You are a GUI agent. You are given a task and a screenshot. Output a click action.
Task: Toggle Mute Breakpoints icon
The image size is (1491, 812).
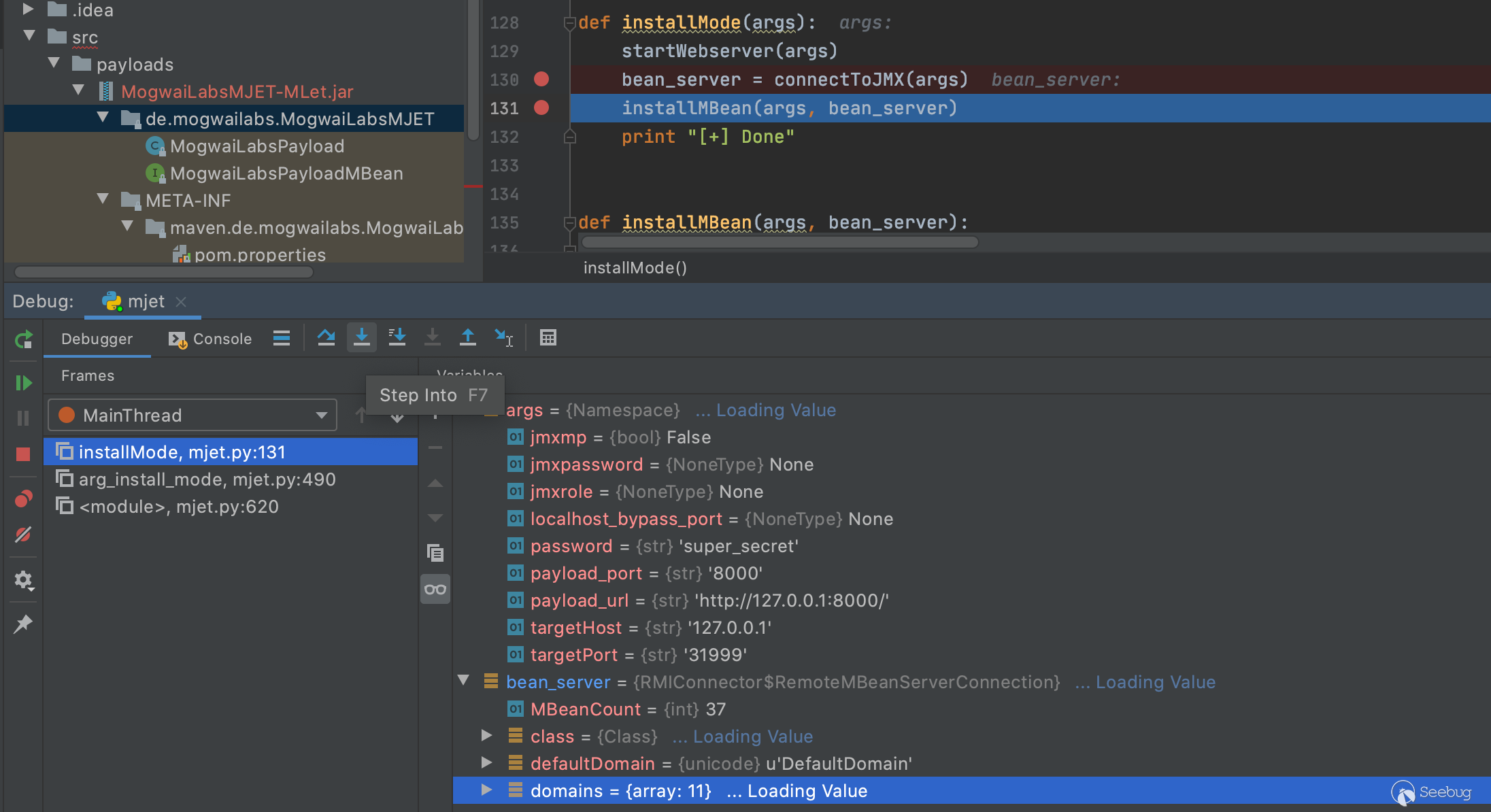point(24,535)
